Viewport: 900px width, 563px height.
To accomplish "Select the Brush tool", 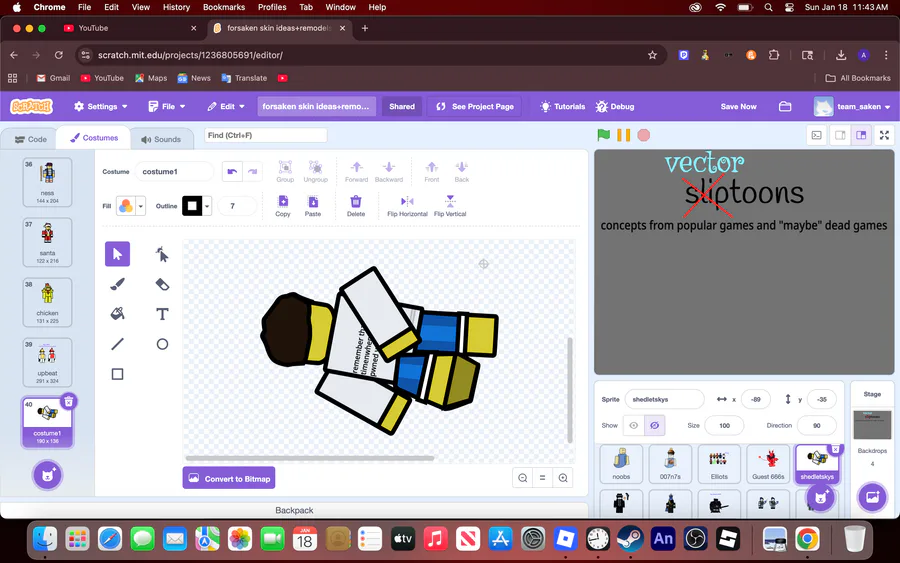I will pyautogui.click(x=117, y=284).
